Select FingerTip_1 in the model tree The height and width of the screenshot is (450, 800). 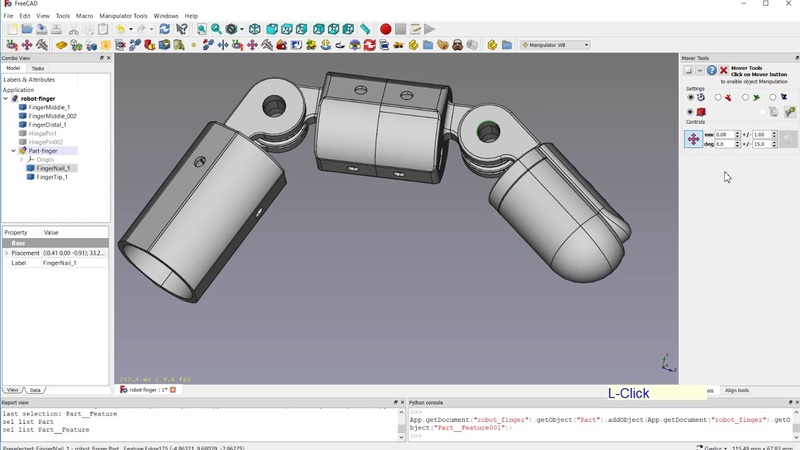tap(52, 177)
